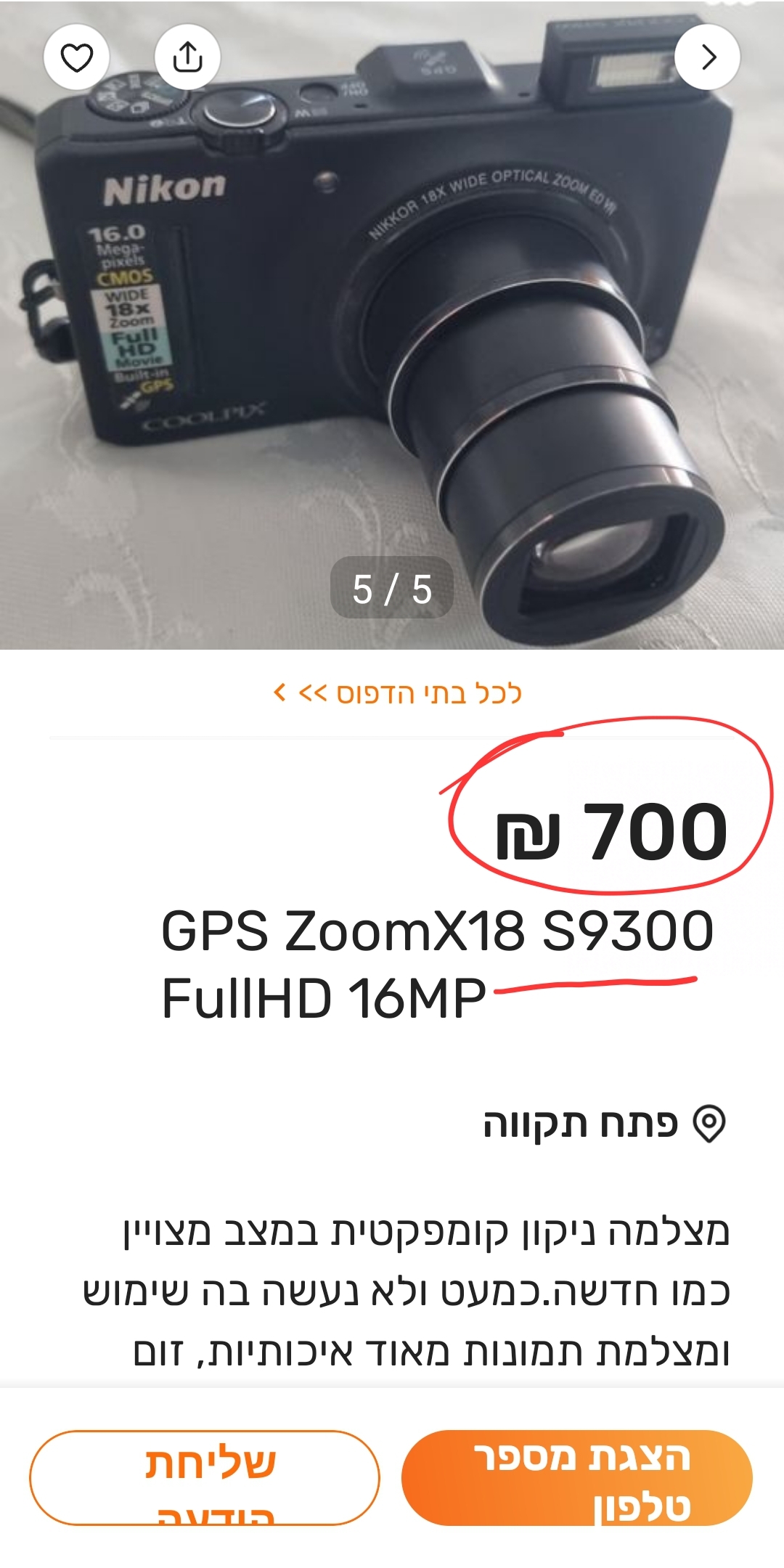The height and width of the screenshot is (1568, 784).
Task: Tap the 'FullHD 16MP' title line
Action: (x=323, y=998)
